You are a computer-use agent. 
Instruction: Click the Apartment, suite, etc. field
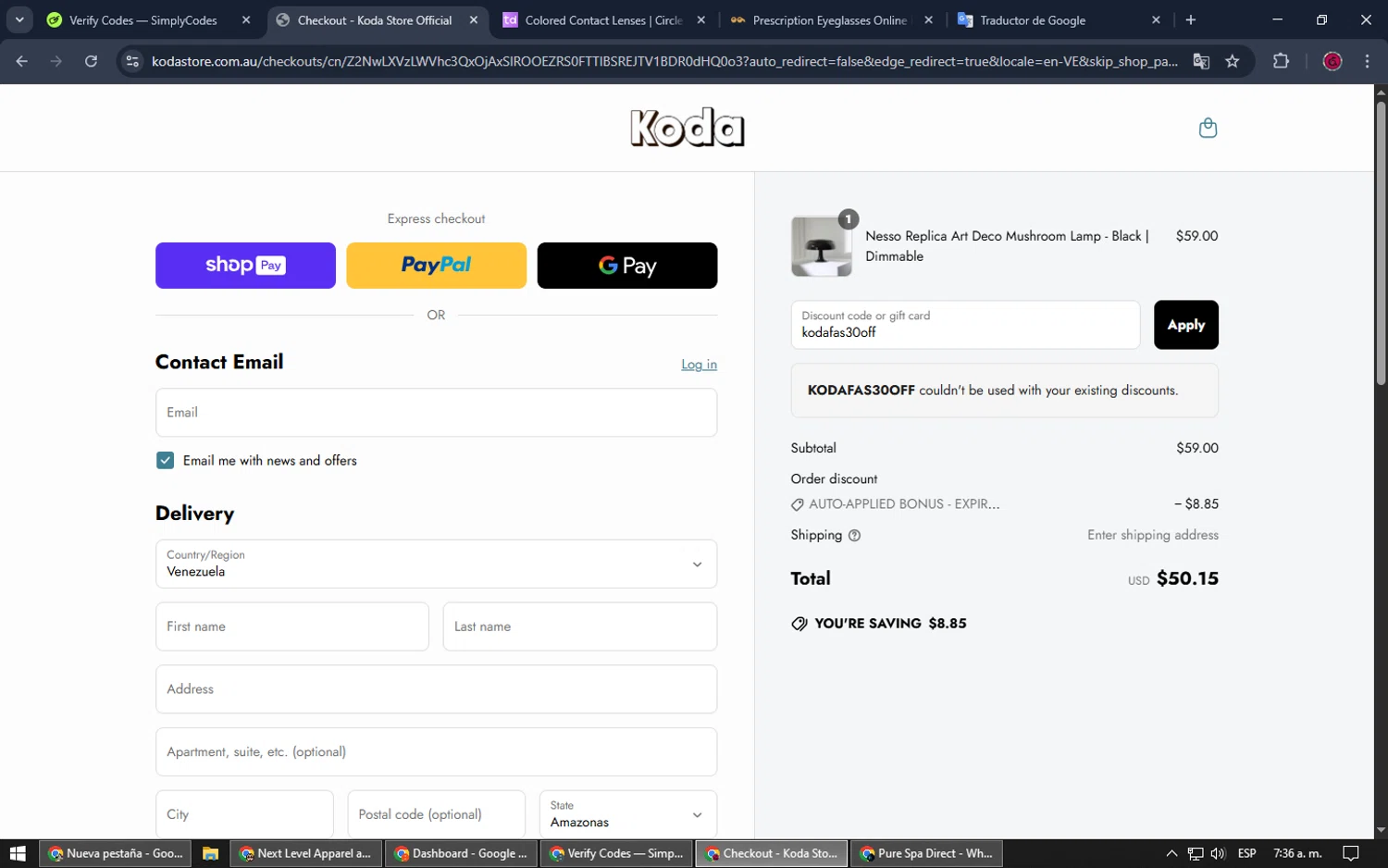436,751
